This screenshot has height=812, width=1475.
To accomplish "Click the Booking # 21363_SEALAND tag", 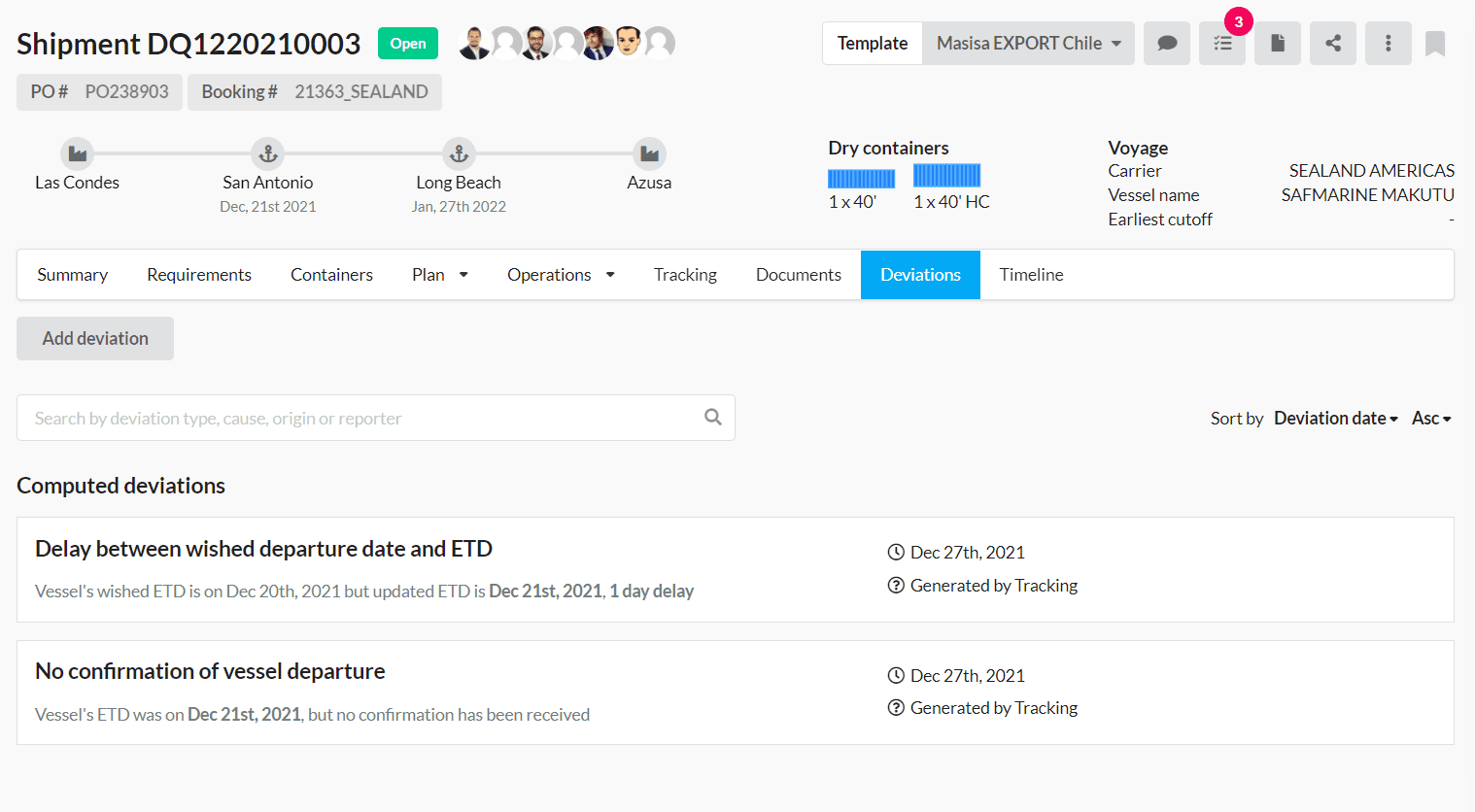I will click(x=315, y=92).
